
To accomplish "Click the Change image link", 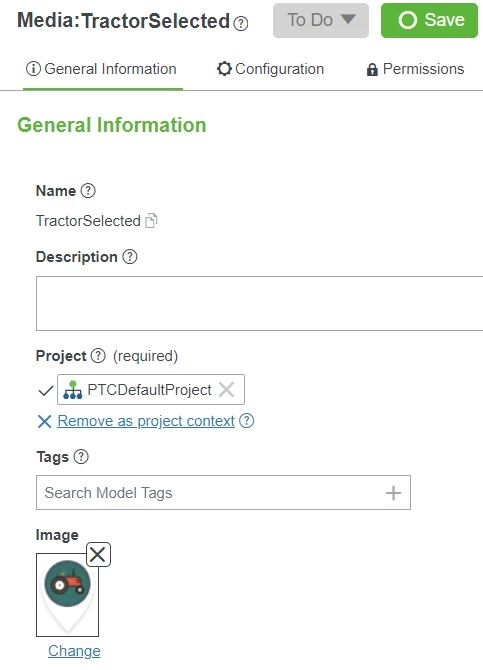I will coord(74,651).
